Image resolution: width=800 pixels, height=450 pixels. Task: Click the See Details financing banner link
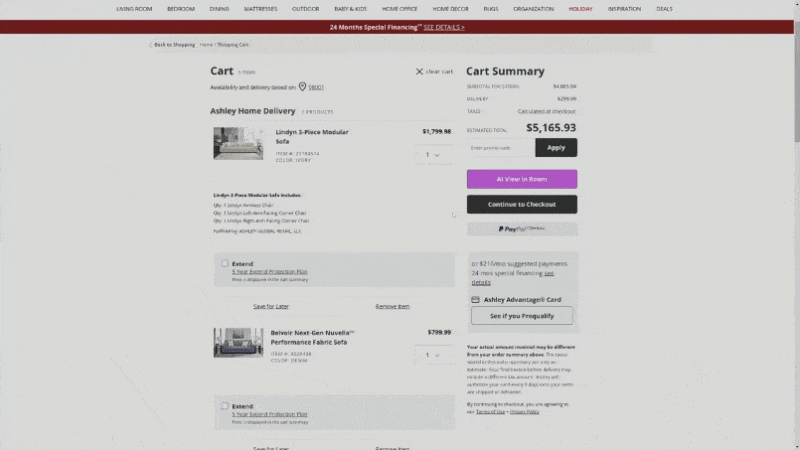coord(444,27)
